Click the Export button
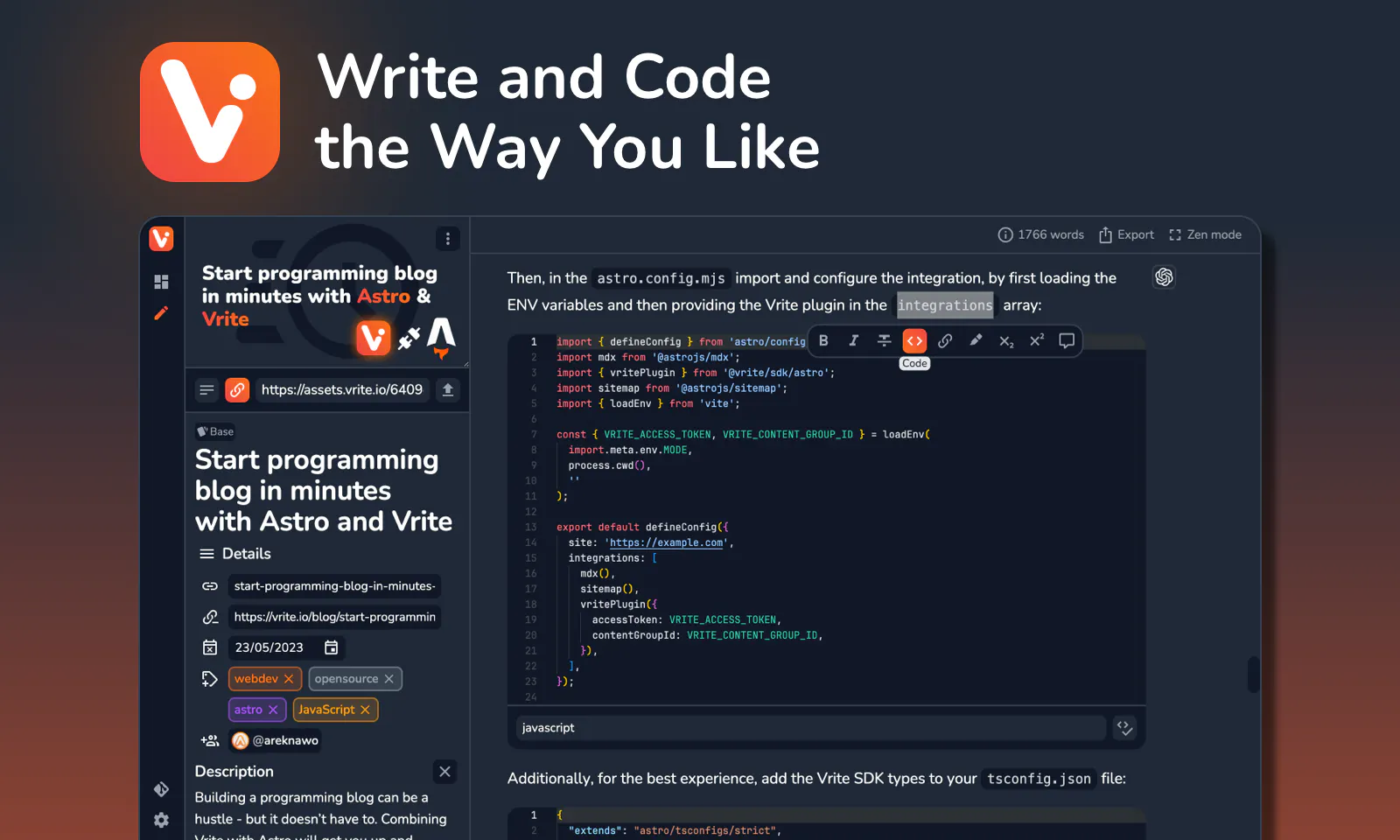 coord(1126,234)
